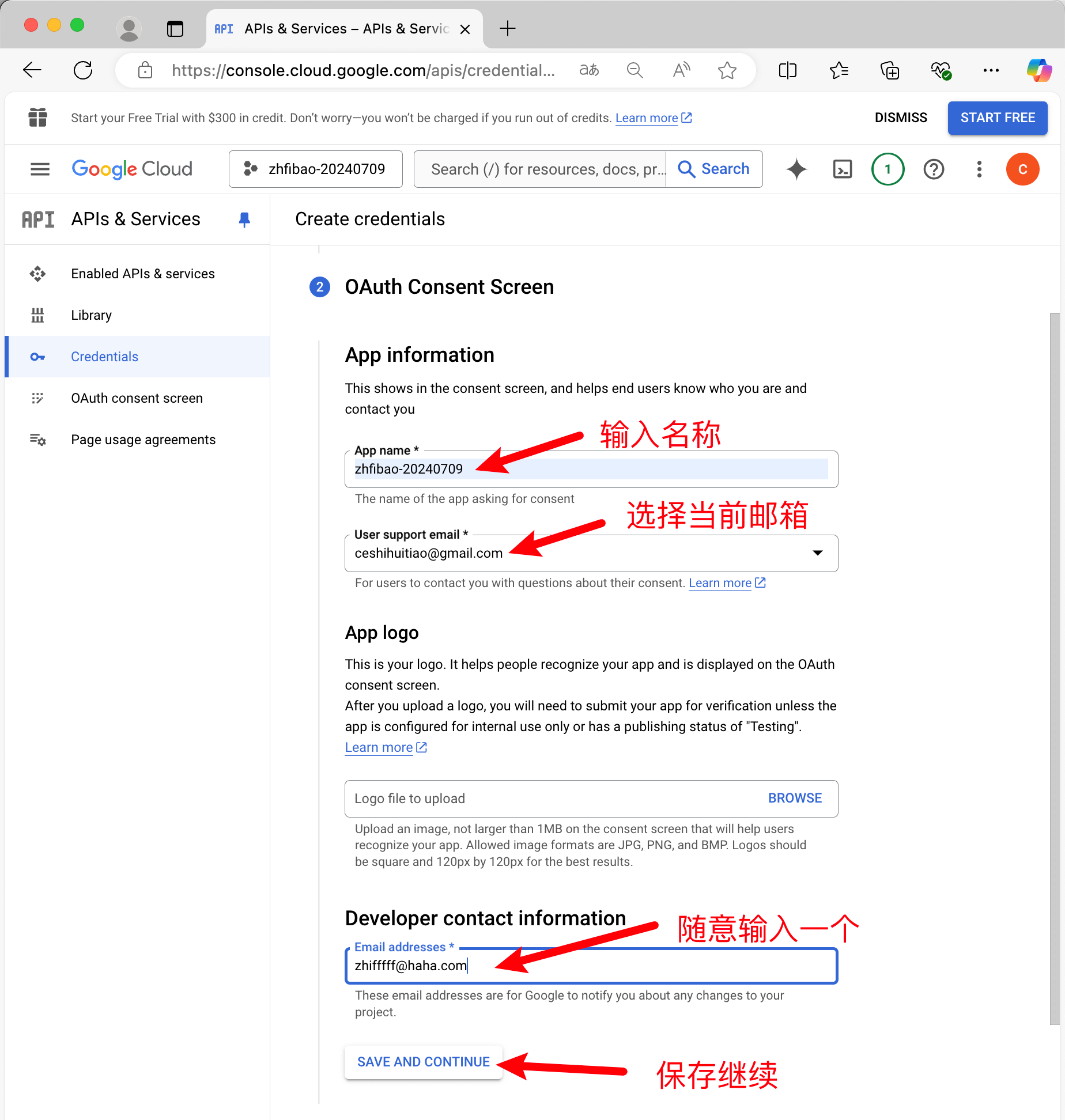Image resolution: width=1065 pixels, height=1120 pixels.
Task: Open split screen view icon
Action: (x=787, y=70)
